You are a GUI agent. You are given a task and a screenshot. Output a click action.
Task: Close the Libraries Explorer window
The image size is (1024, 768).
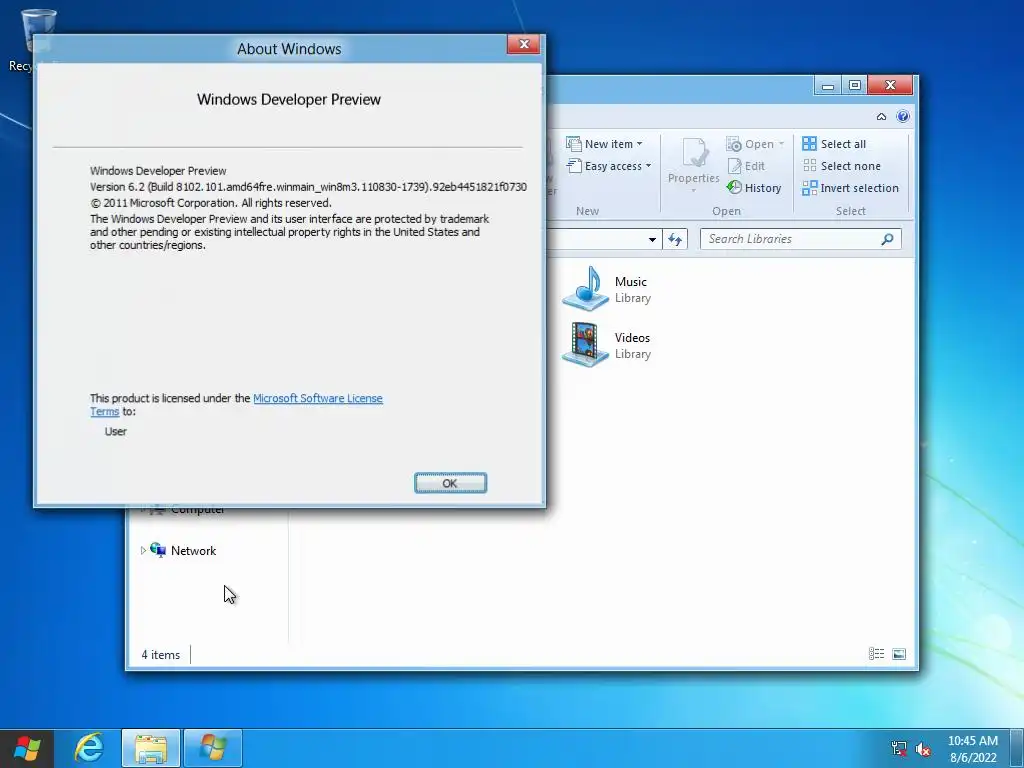[890, 86]
